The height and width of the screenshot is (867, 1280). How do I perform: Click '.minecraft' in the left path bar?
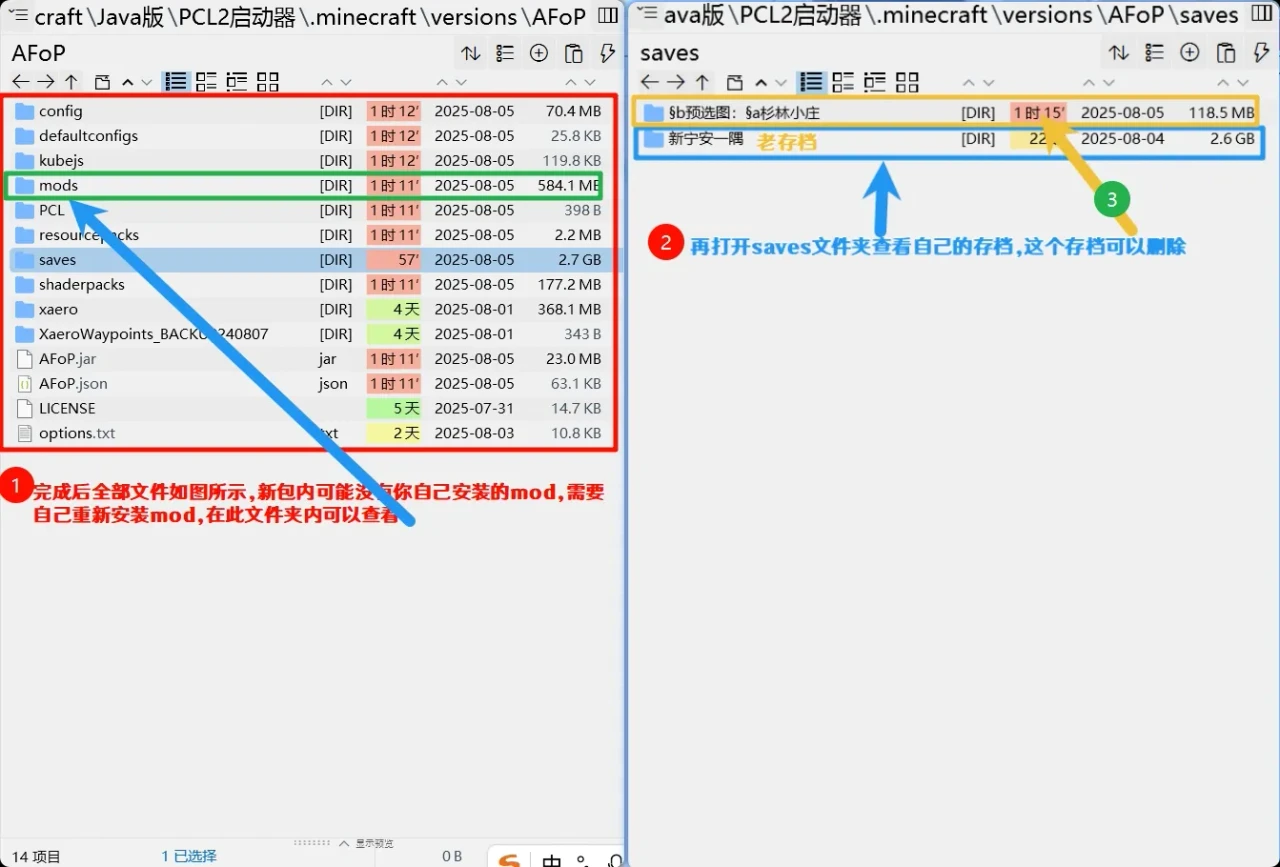click(364, 16)
